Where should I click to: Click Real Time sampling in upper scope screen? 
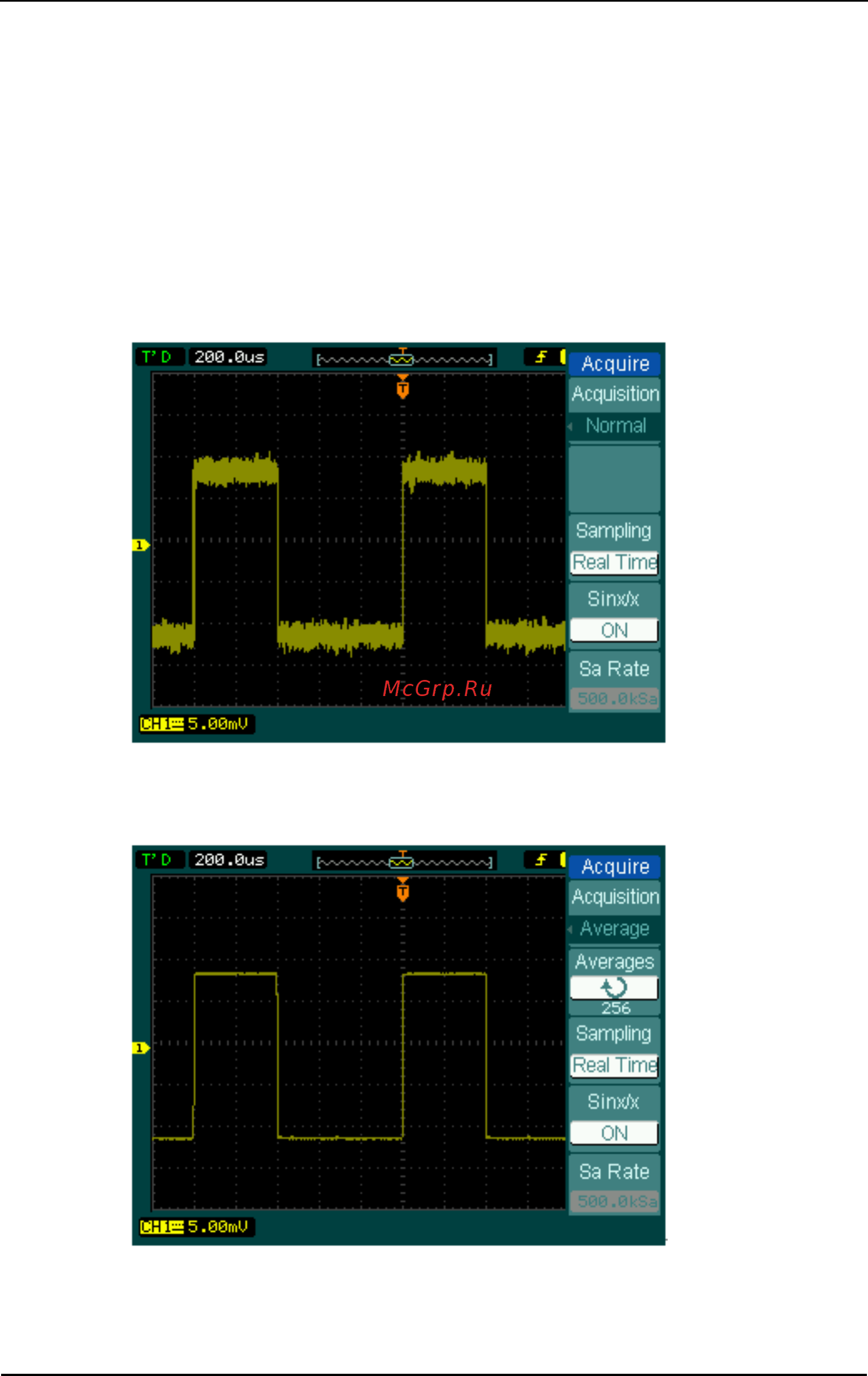point(614,563)
